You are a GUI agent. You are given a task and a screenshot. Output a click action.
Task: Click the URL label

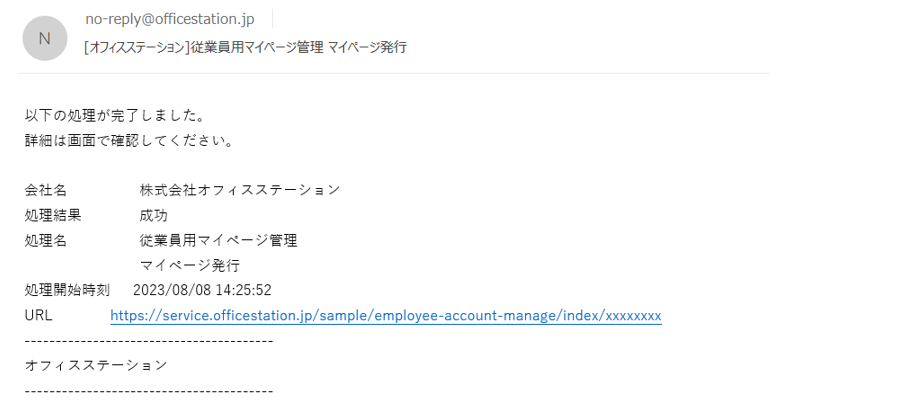coord(38,315)
